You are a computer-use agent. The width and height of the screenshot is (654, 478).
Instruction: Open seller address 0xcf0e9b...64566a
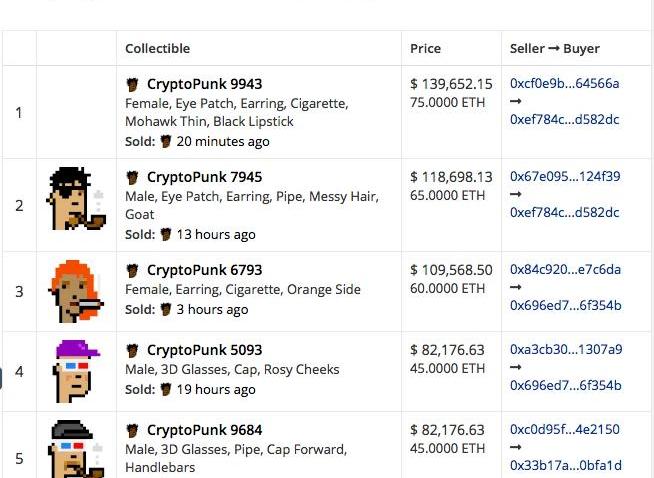click(x=565, y=84)
